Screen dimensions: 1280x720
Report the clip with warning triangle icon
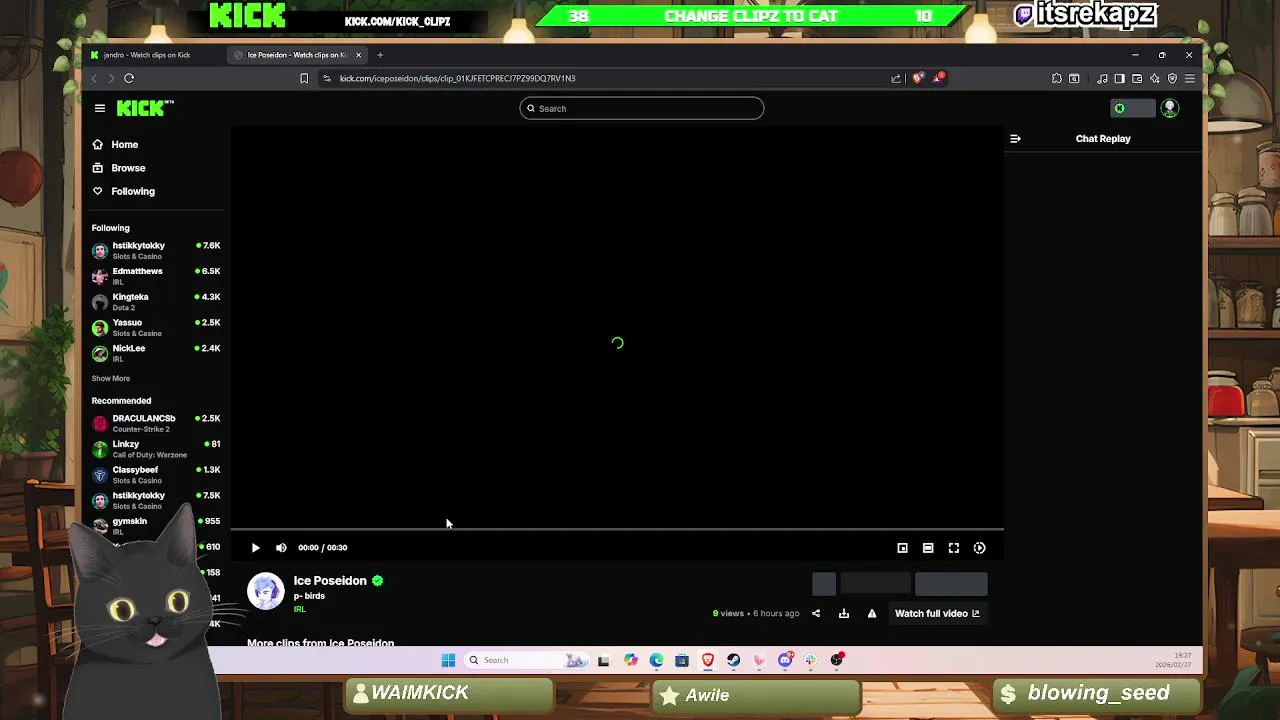[x=872, y=614]
